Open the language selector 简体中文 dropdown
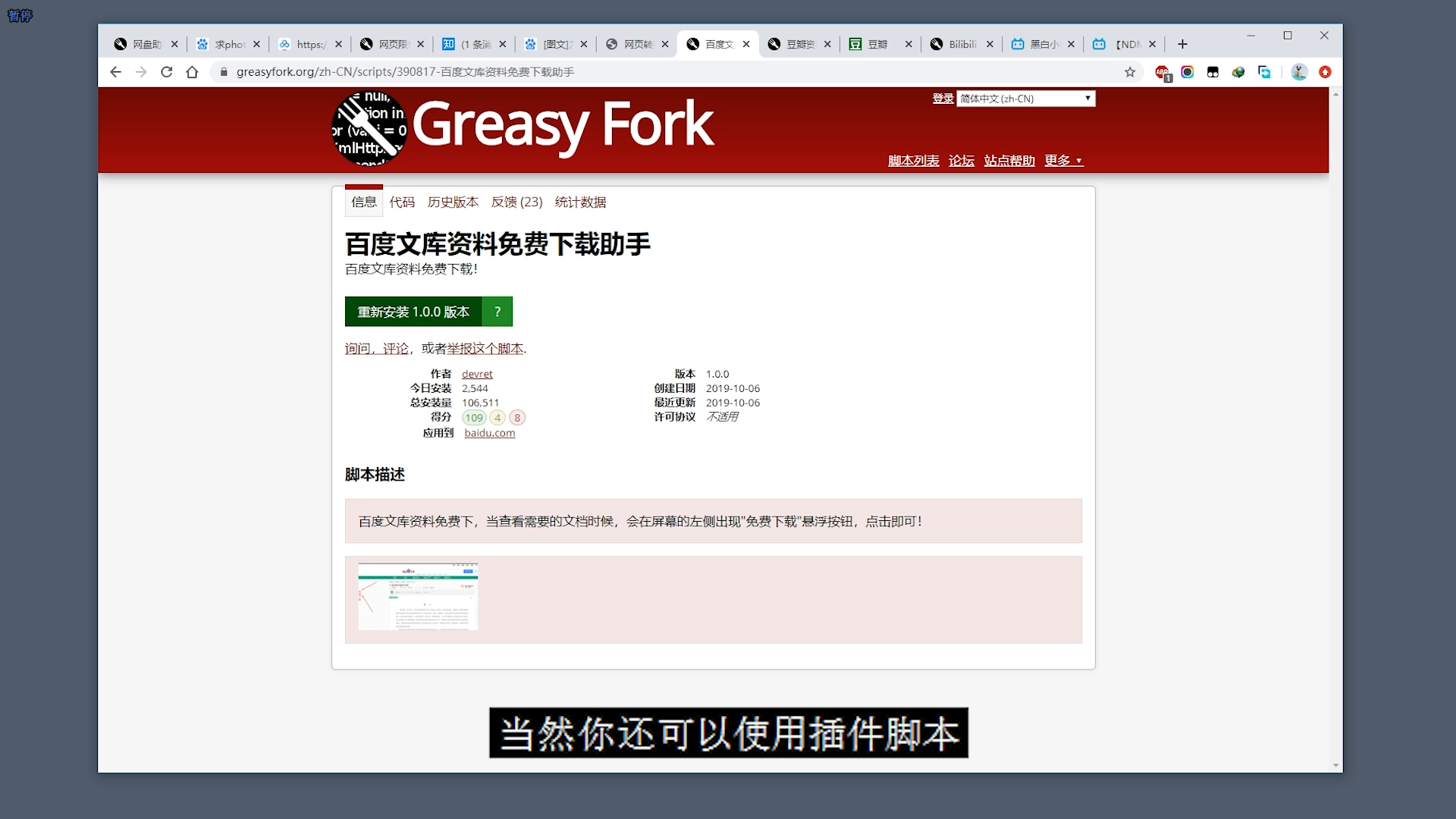The width and height of the screenshot is (1456, 819). pyautogui.click(x=1026, y=99)
